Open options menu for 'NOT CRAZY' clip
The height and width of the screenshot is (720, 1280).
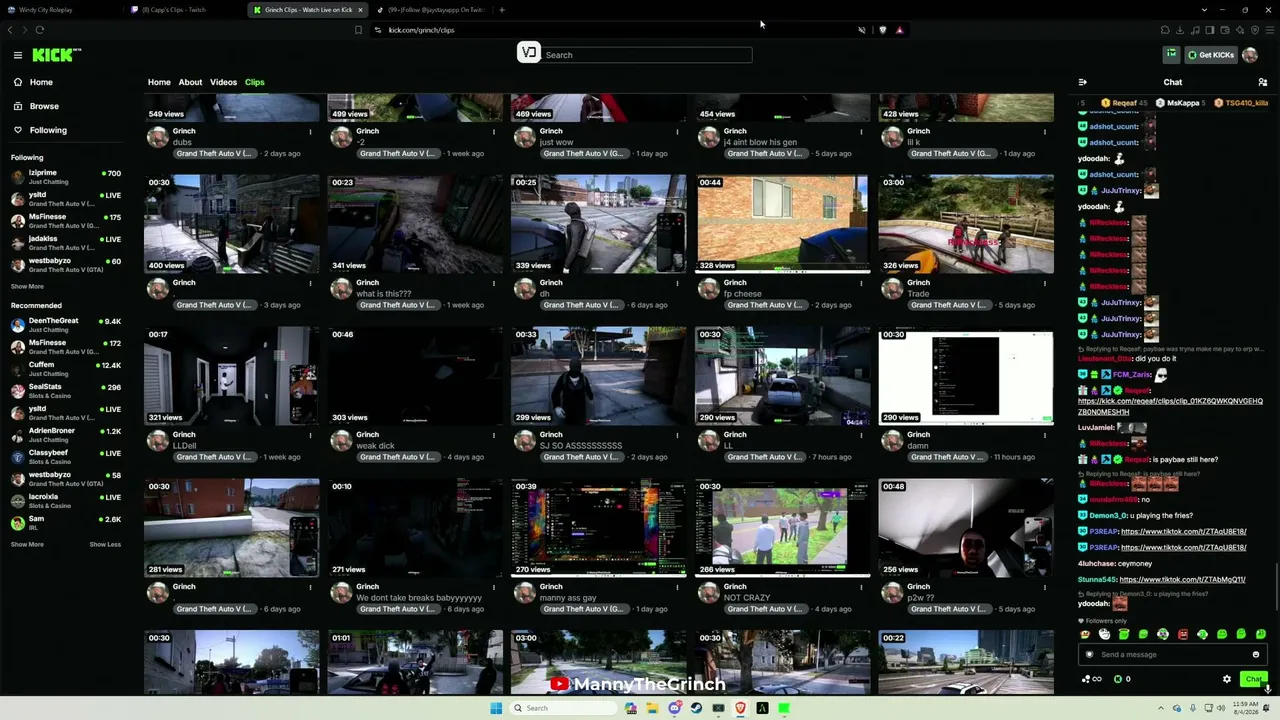[861, 587]
